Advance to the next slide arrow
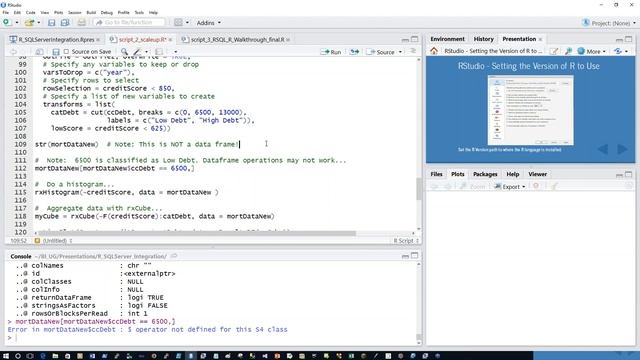The width and height of the screenshot is (640, 360). tap(622, 149)
